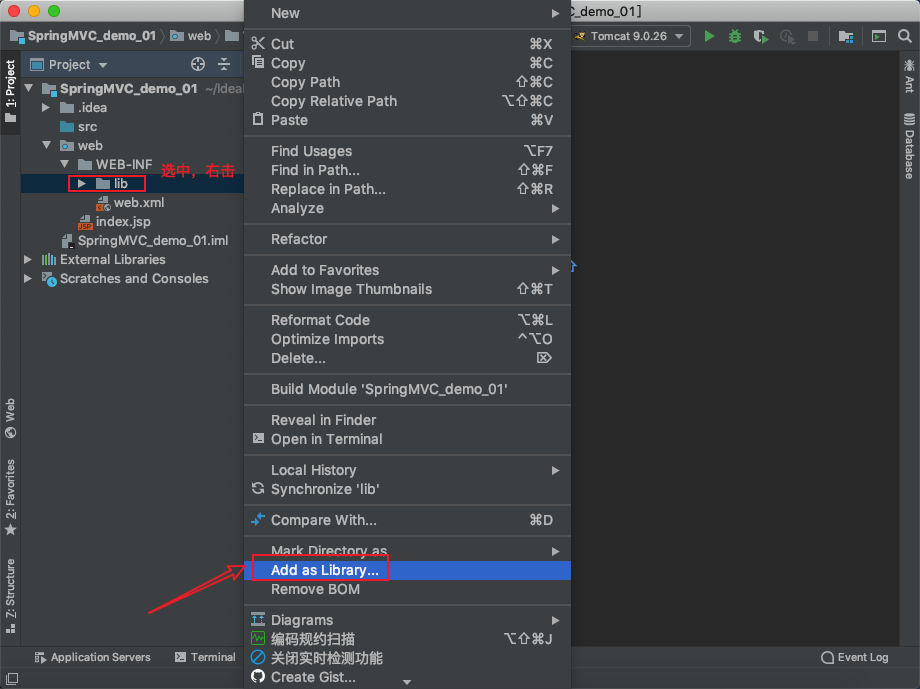Open the Database tool window
Viewport: 920px width, 689px height.
pyautogui.click(x=909, y=146)
